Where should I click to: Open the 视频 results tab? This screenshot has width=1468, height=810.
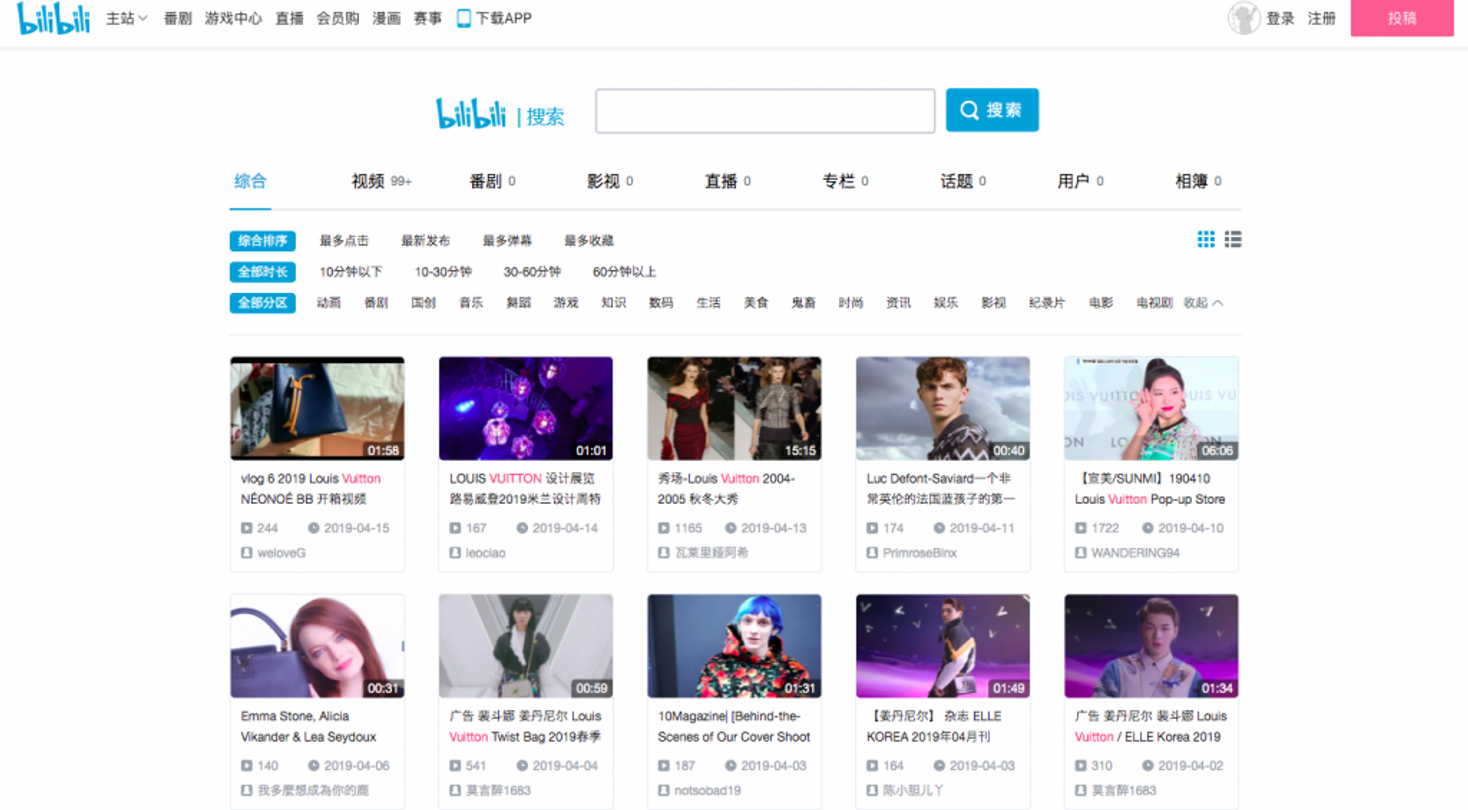tap(381, 181)
